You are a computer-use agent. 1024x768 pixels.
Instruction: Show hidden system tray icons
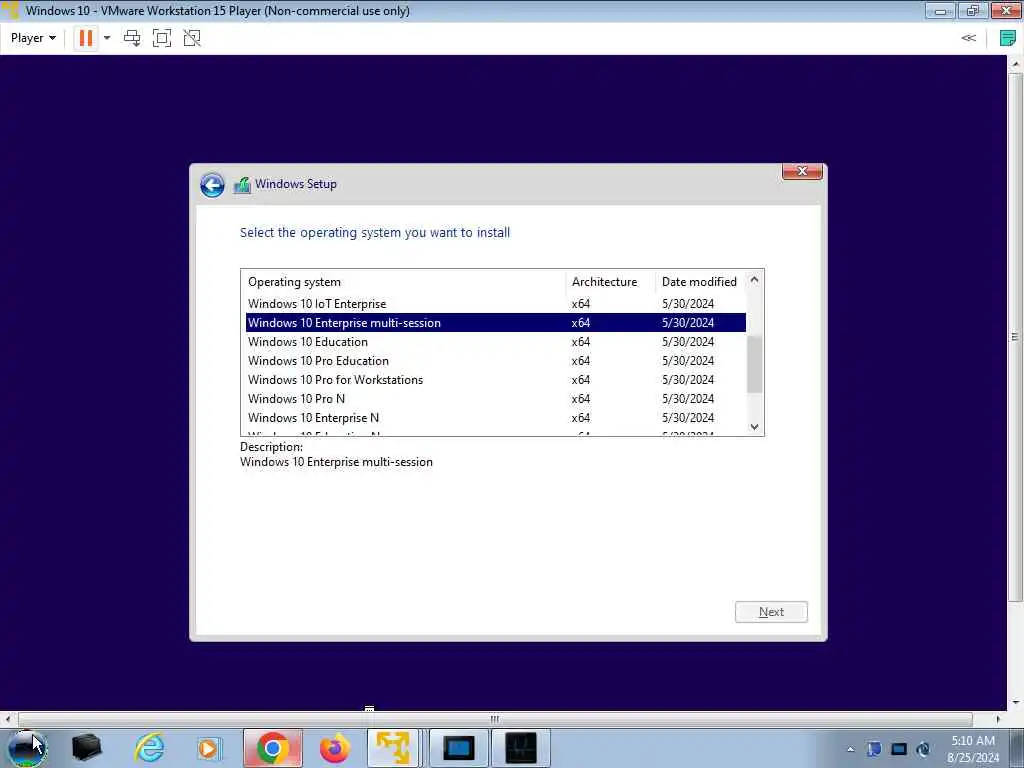[x=850, y=749]
